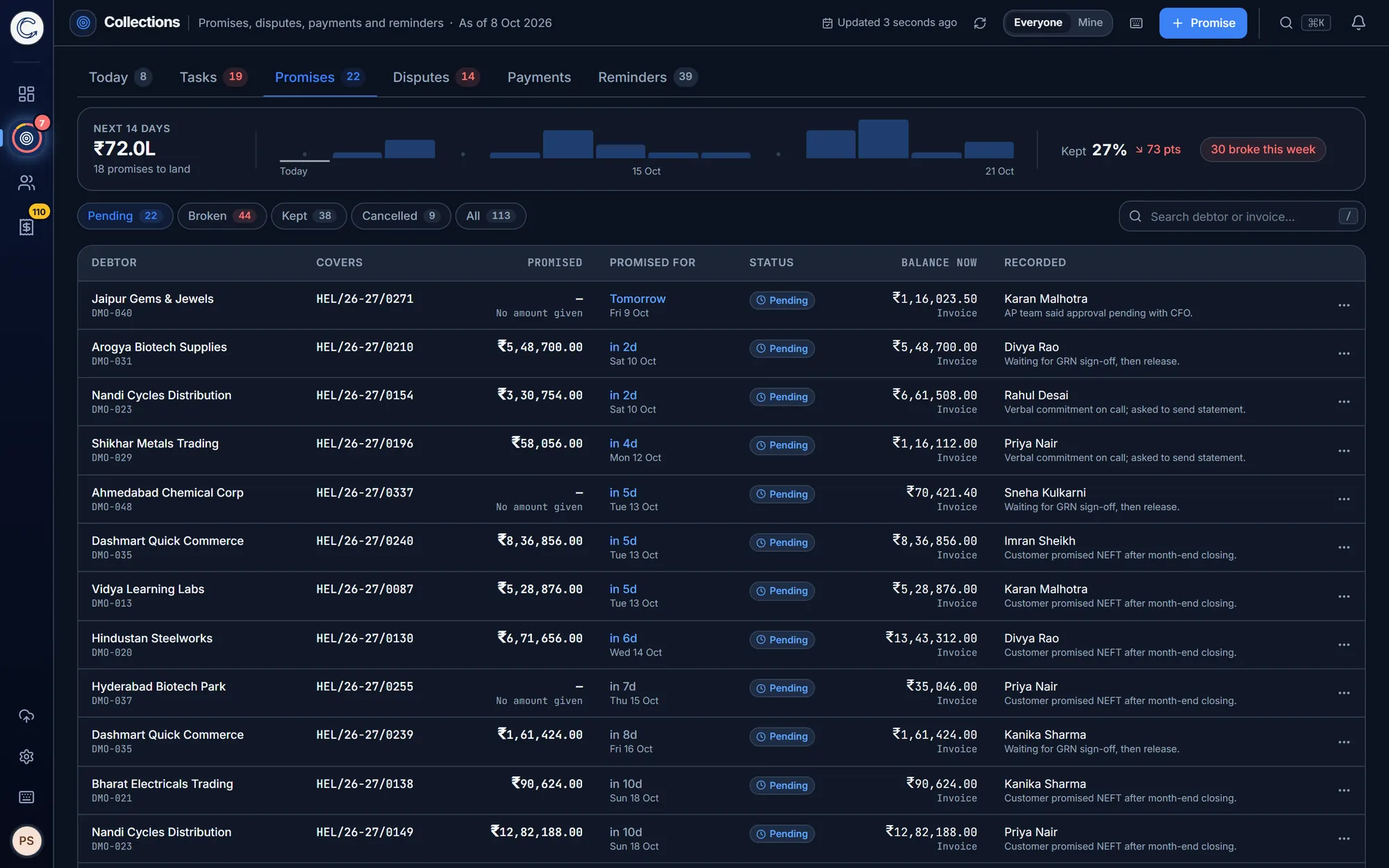Open row menu for Hindustan Steelworks
The width and height of the screenshot is (1389, 868).
(x=1344, y=645)
